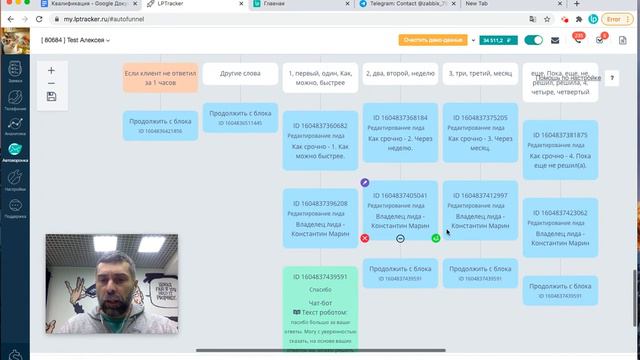Click the user avatar image in top-left
This screenshot has width=640, height=360.
pos(15,41)
